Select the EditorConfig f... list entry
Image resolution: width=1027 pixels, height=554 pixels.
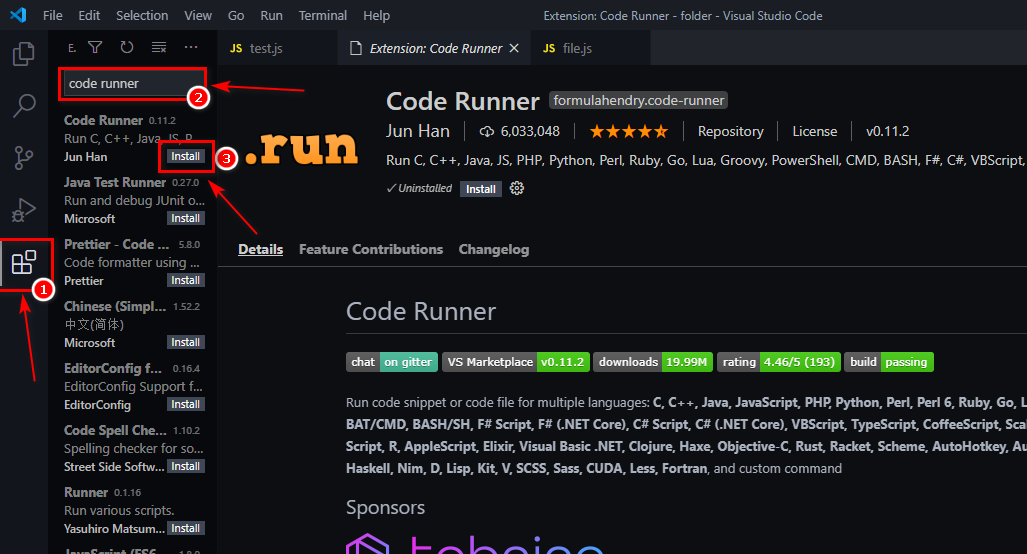click(x=134, y=386)
